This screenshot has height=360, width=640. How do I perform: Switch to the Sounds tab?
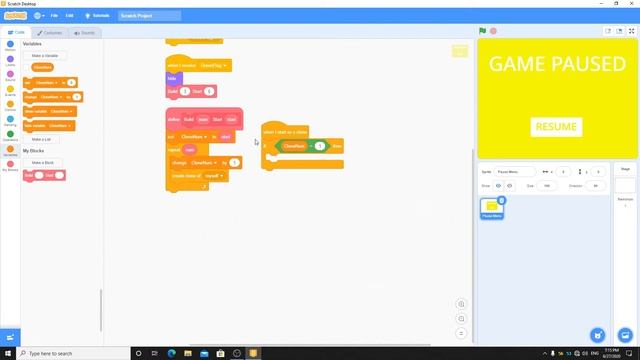(84, 33)
